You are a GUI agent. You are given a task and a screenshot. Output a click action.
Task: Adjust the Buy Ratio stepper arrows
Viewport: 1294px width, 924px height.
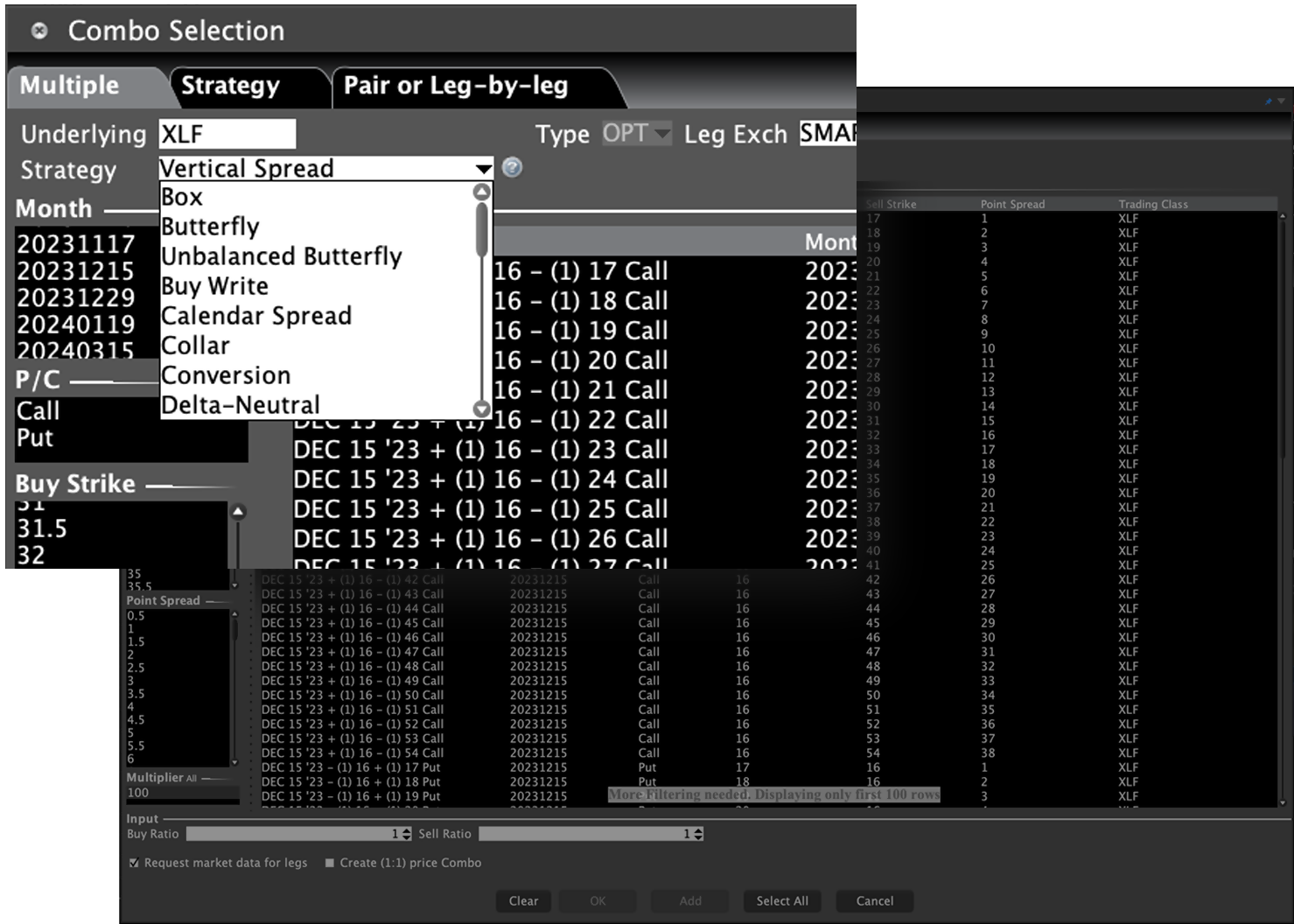point(406,834)
